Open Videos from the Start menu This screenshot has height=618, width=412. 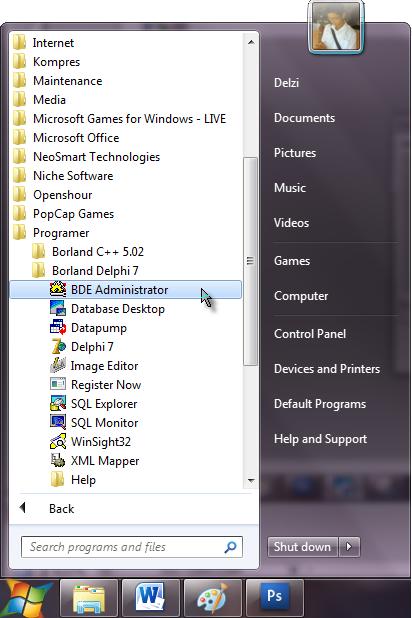click(x=291, y=223)
